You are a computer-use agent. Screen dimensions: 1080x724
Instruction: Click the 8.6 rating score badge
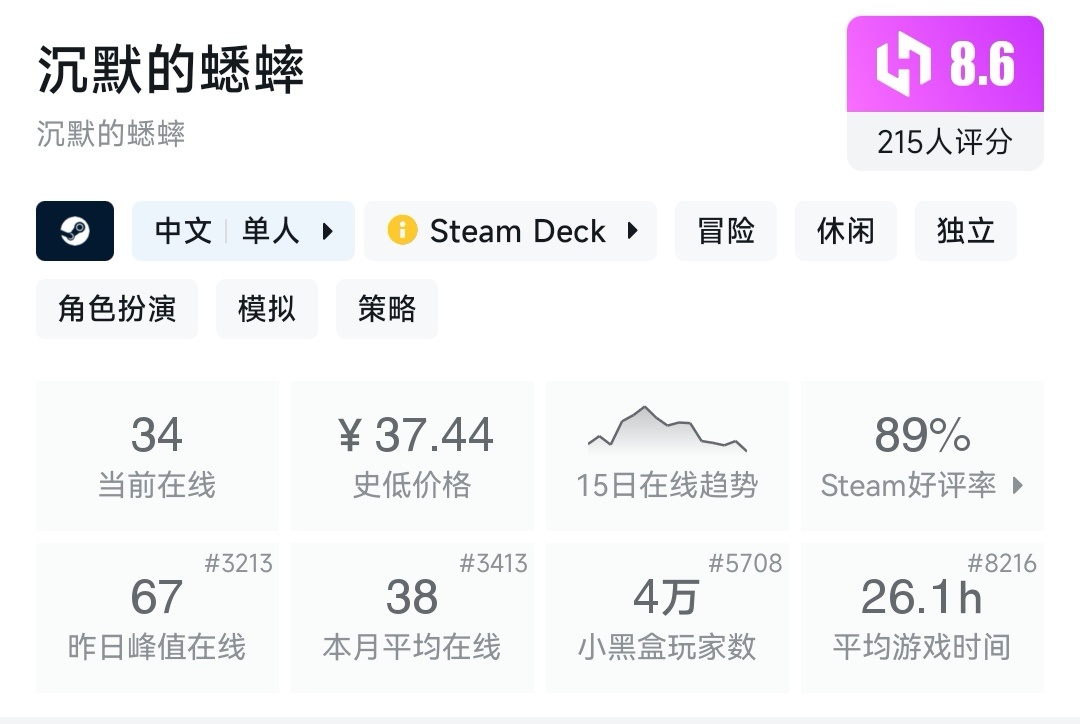point(944,64)
